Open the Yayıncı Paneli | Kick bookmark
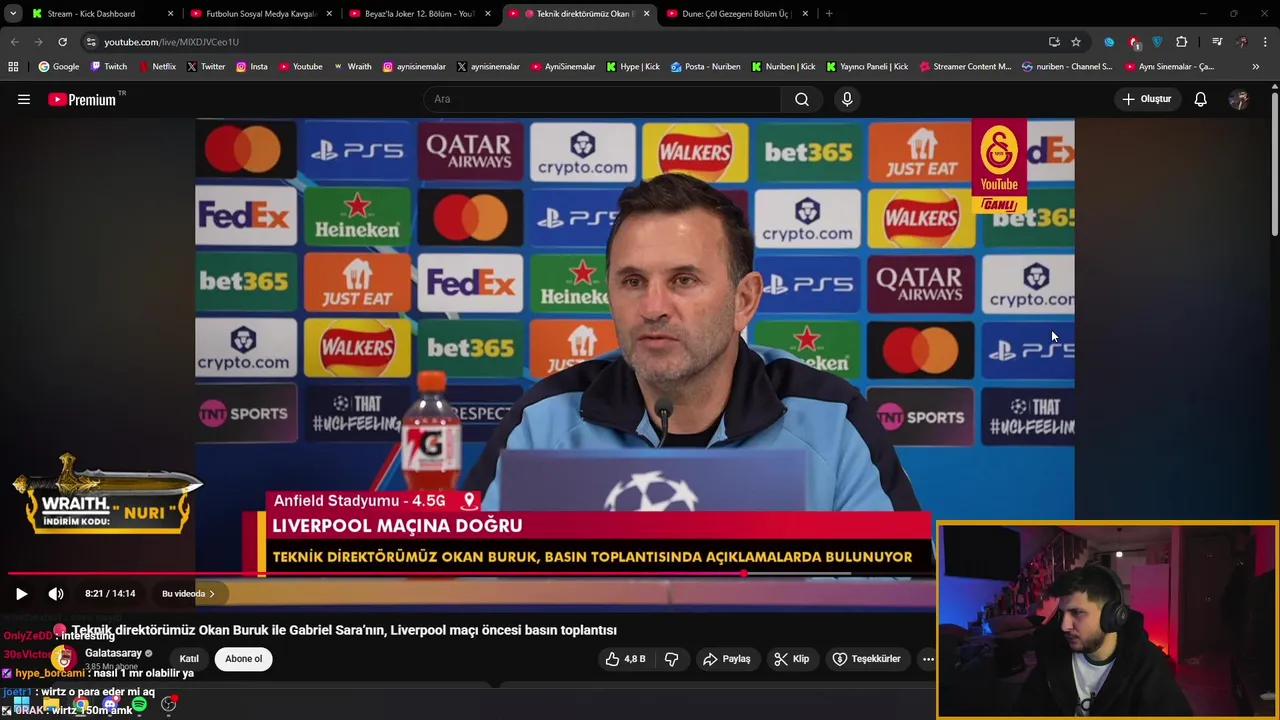Image resolution: width=1280 pixels, height=720 pixels. click(x=867, y=67)
